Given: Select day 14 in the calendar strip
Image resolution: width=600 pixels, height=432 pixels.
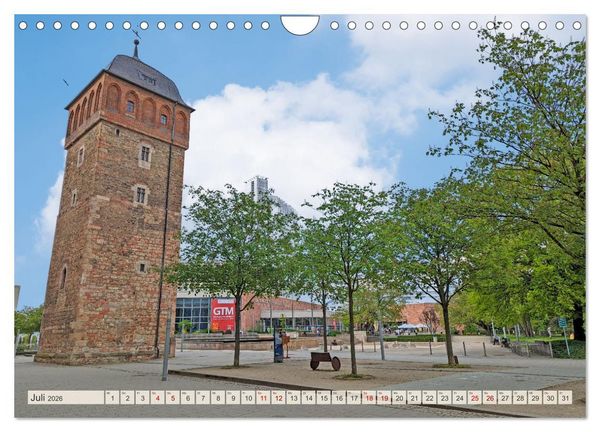Looking at the screenshot, I should (x=308, y=397).
